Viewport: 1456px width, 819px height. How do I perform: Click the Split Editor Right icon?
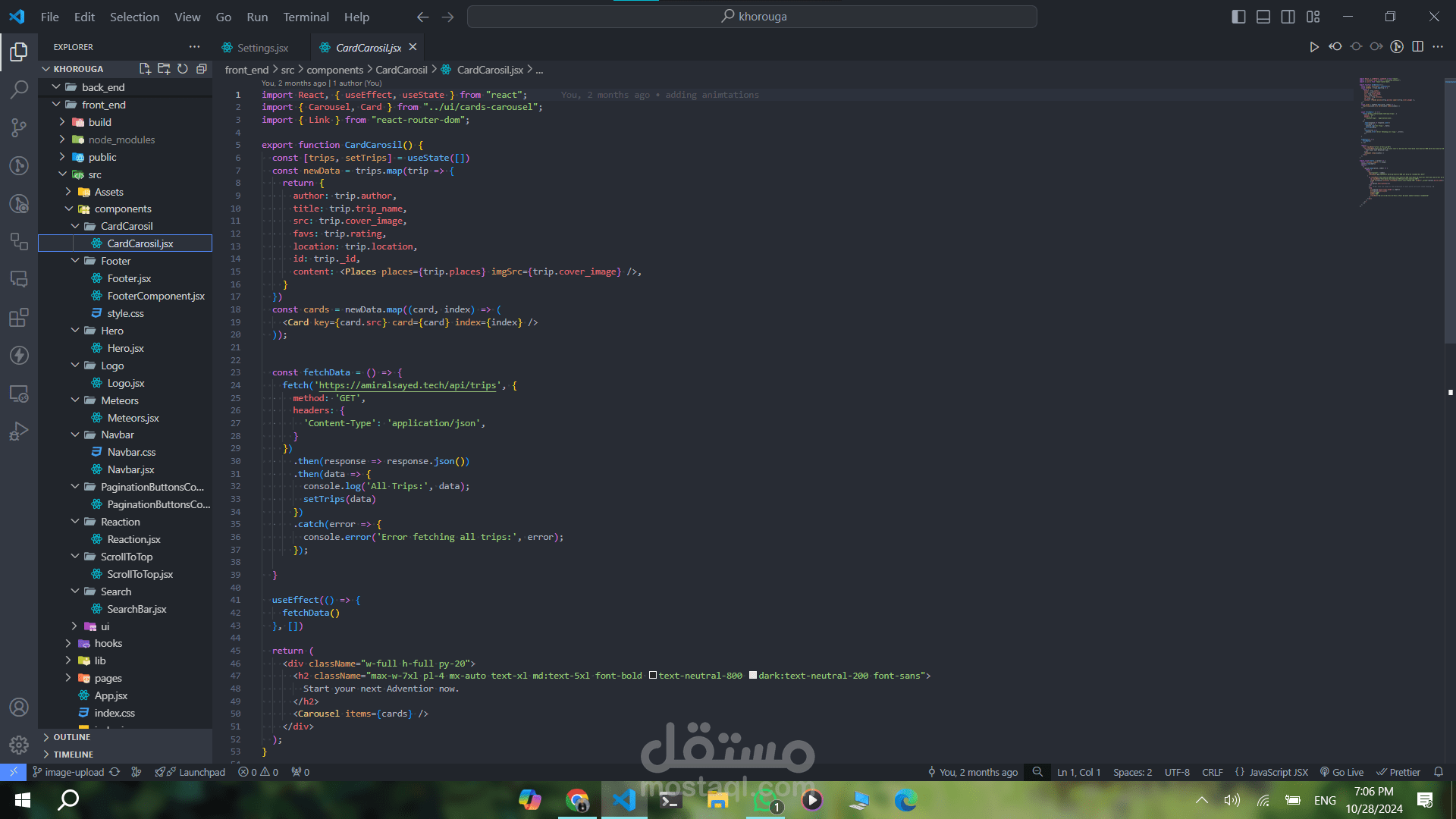point(1417,47)
